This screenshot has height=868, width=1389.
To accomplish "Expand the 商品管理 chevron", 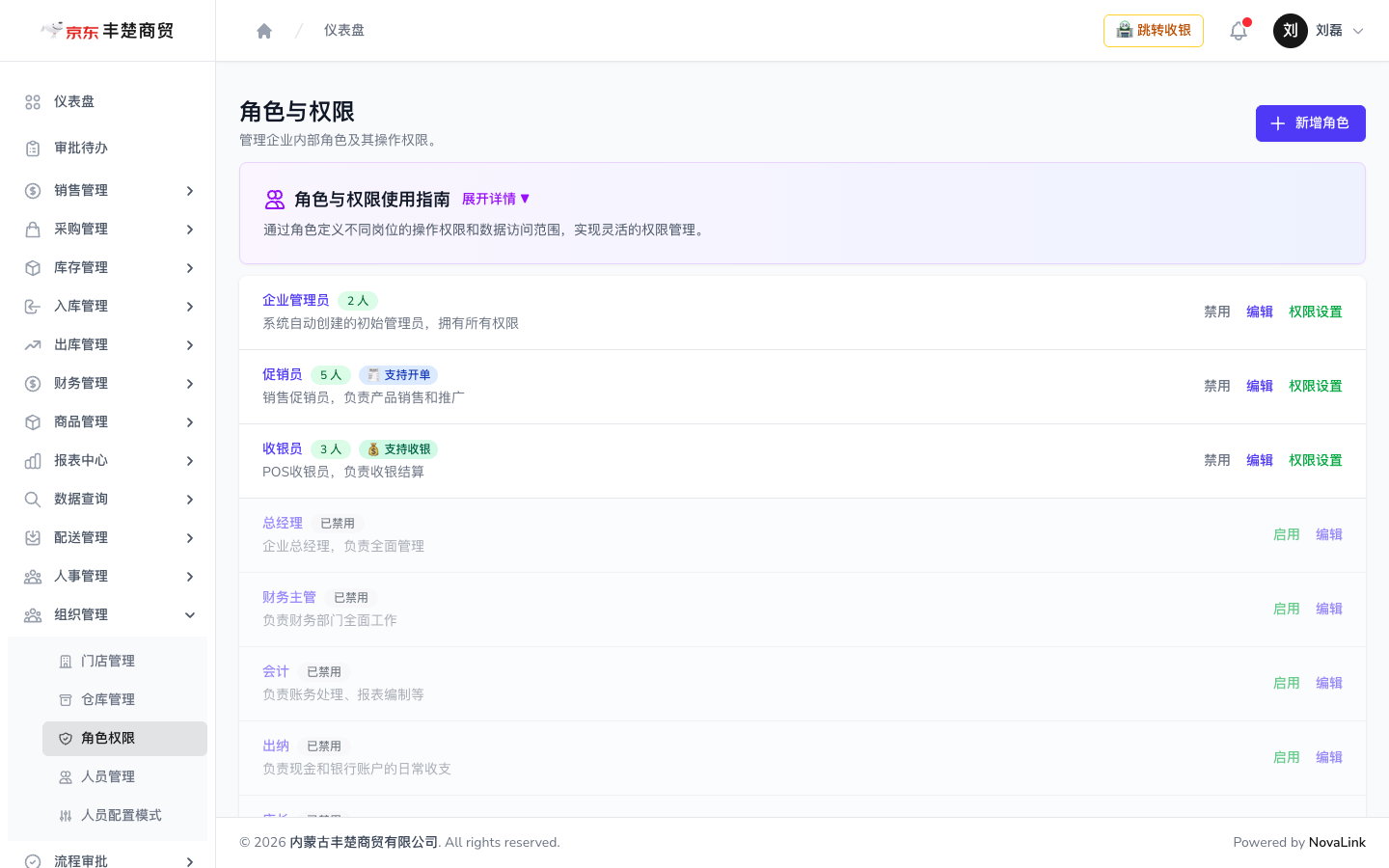I will [190, 422].
